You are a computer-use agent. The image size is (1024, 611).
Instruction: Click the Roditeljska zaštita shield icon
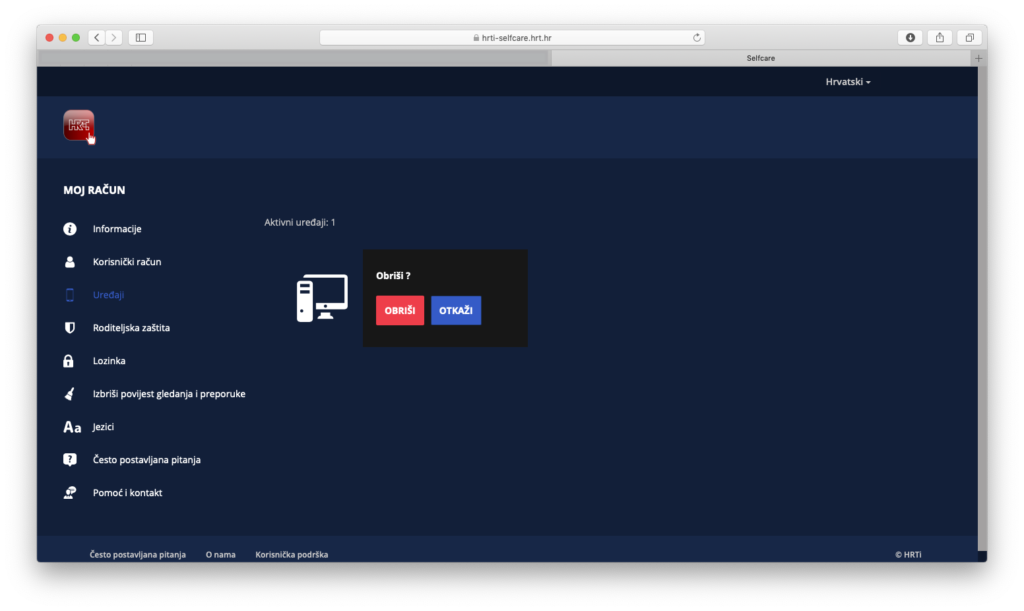coord(70,328)
